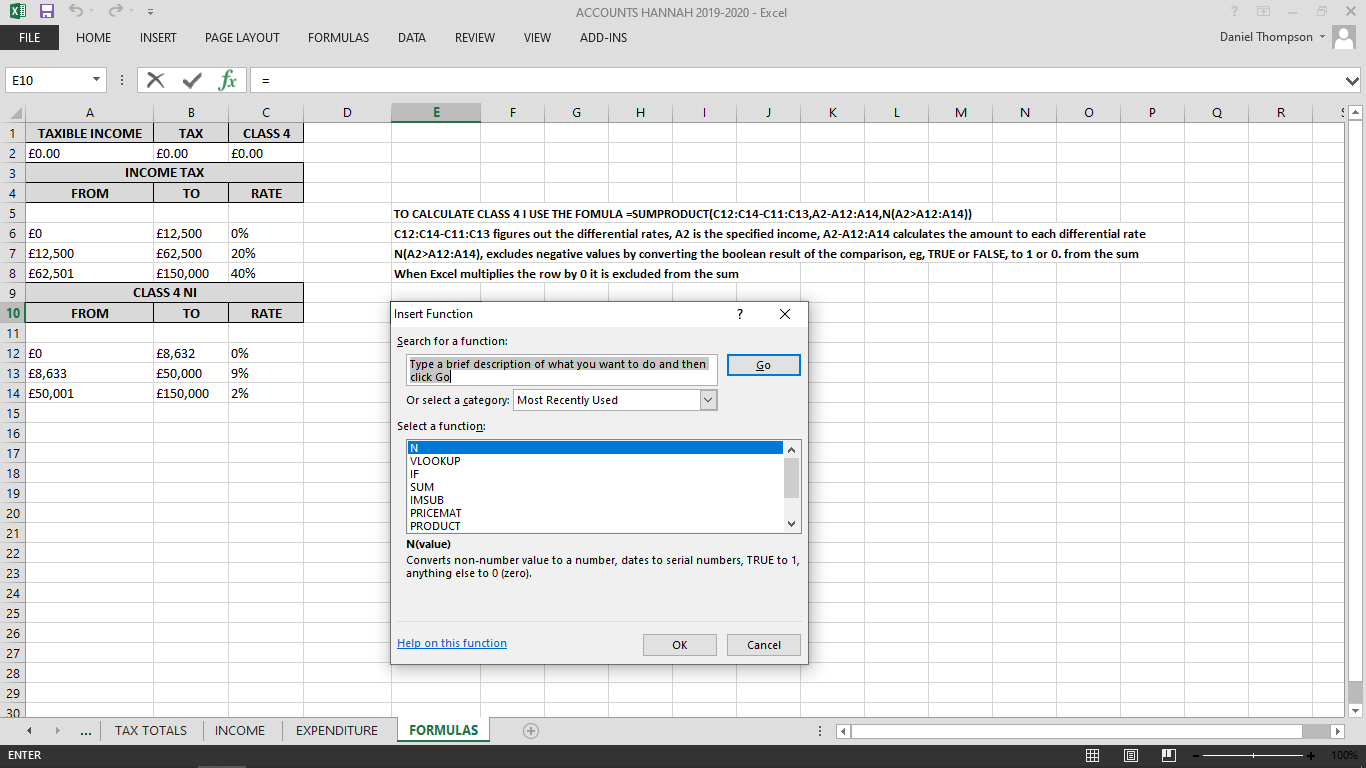Click the Cancel (X) icon beside the formula bar
Screen dimensions: 1366x768
tap(155, 80)
